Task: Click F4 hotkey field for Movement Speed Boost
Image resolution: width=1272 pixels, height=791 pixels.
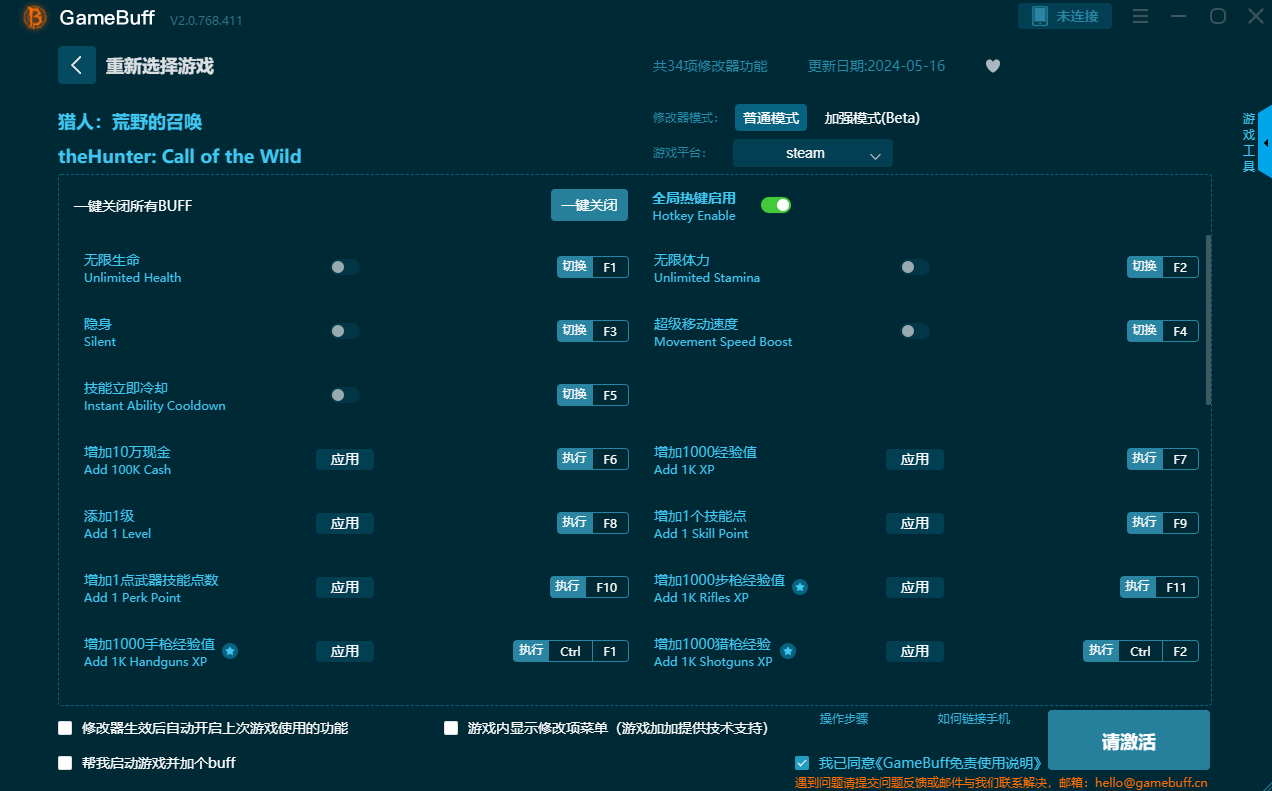Action: (1180, 331)
